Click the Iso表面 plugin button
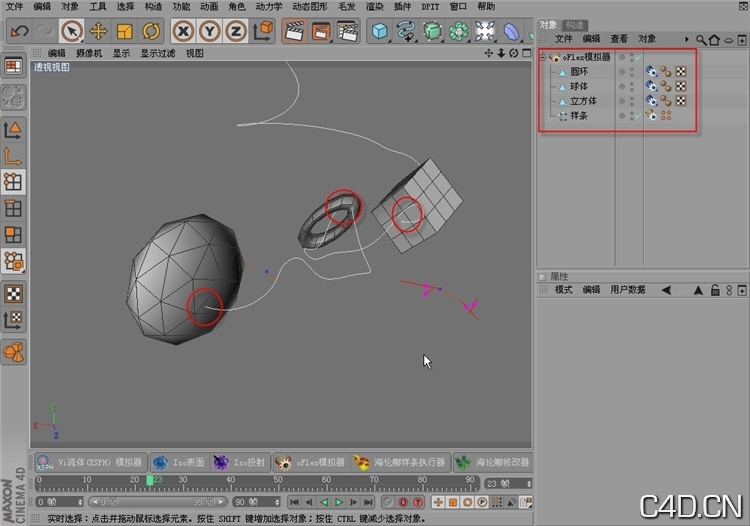The image size is (750, 526). point(178,462)
